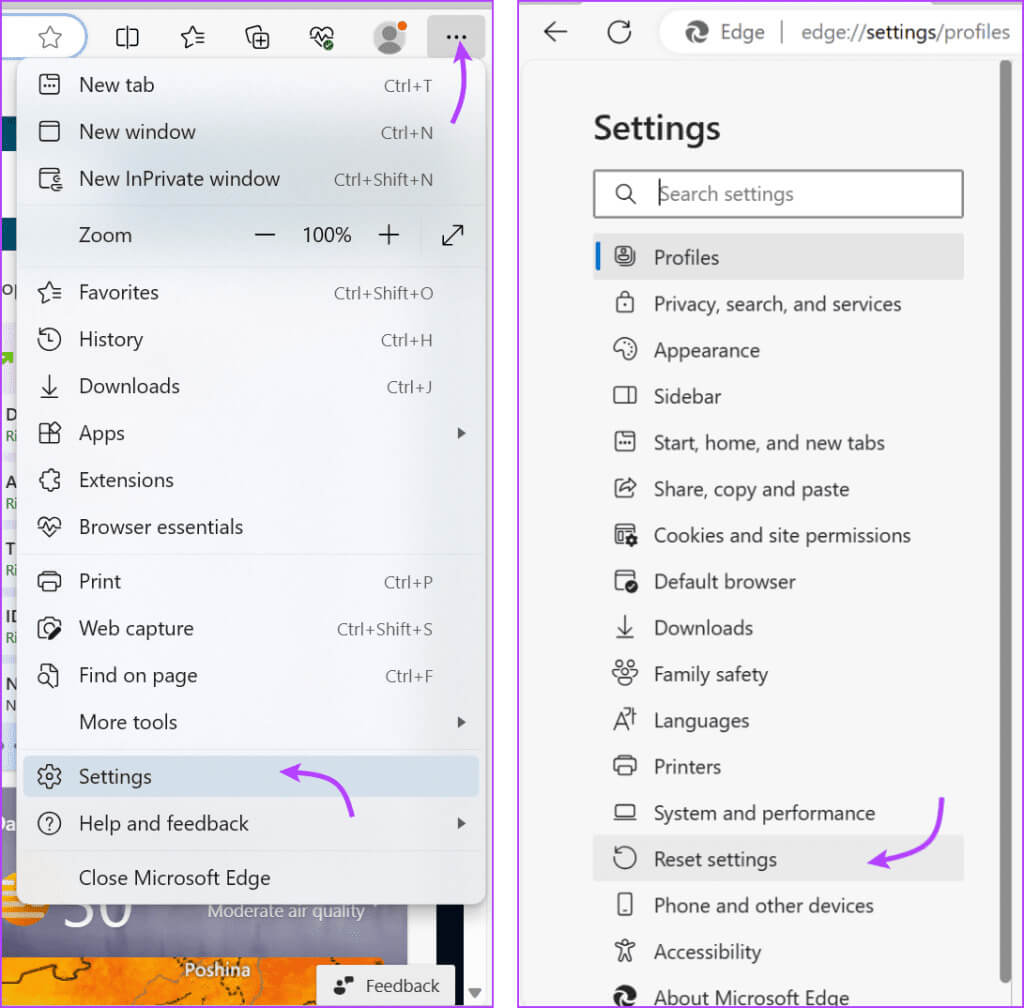The image size is (1024, 1008).
Task: Select Web capture menu entry
Action: 251,629
